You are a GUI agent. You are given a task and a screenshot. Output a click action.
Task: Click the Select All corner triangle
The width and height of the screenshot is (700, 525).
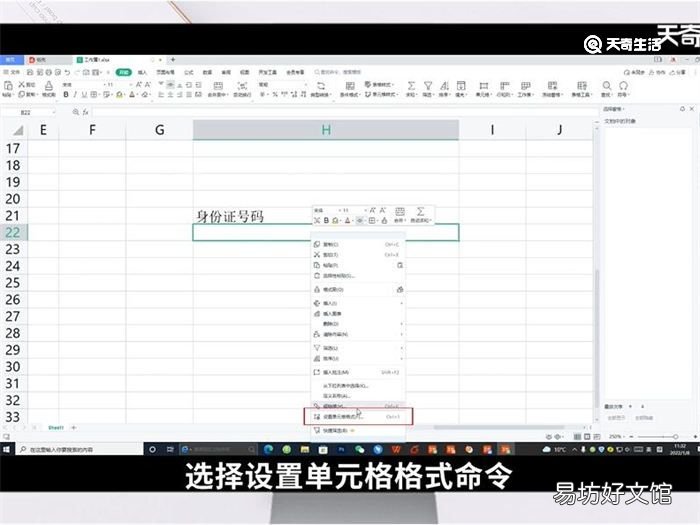tap(18, 130)
